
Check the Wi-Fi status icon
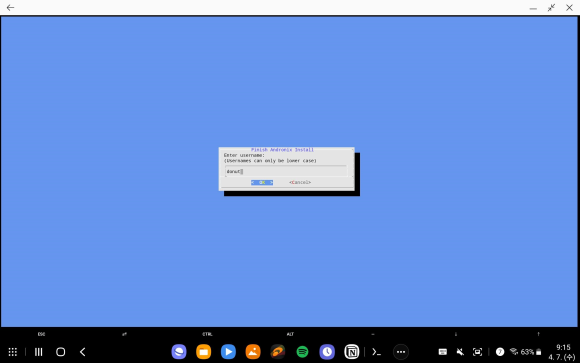tap(514, 352)
